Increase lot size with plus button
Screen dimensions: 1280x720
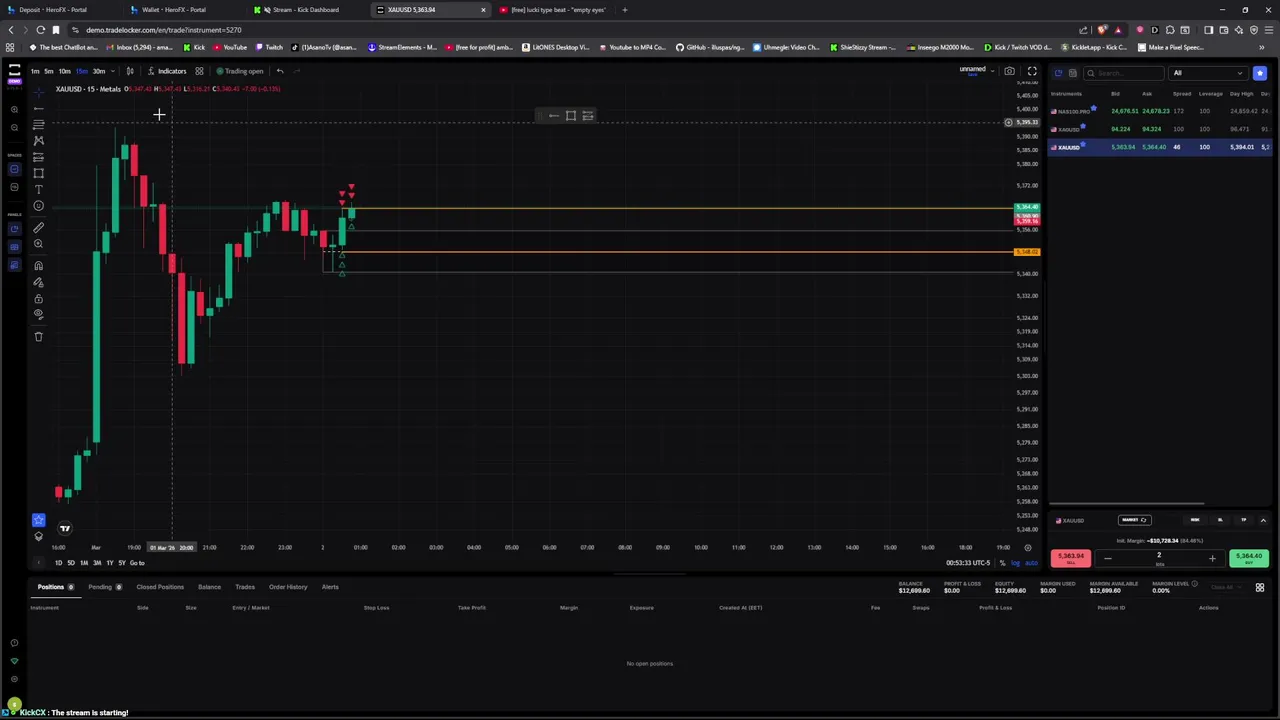coord(1212,559)
